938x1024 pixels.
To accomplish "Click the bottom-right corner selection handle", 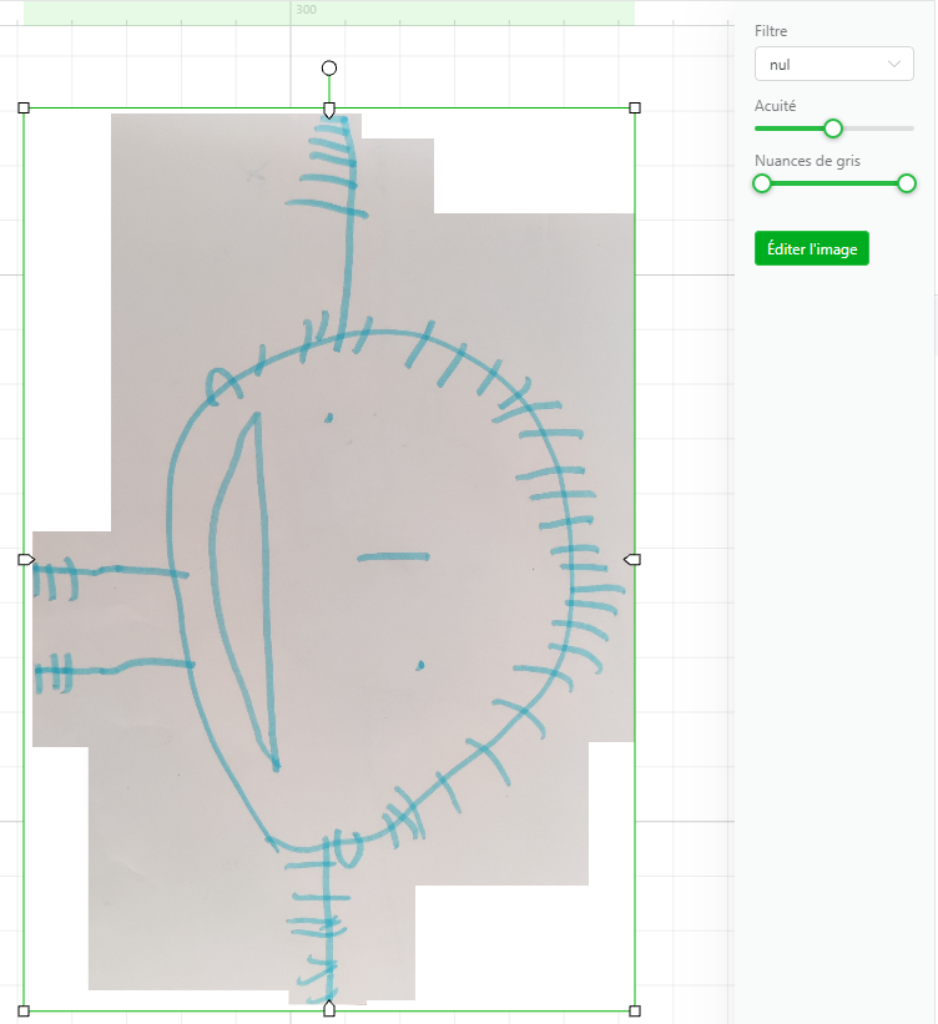I will (x=634, y=1011).
